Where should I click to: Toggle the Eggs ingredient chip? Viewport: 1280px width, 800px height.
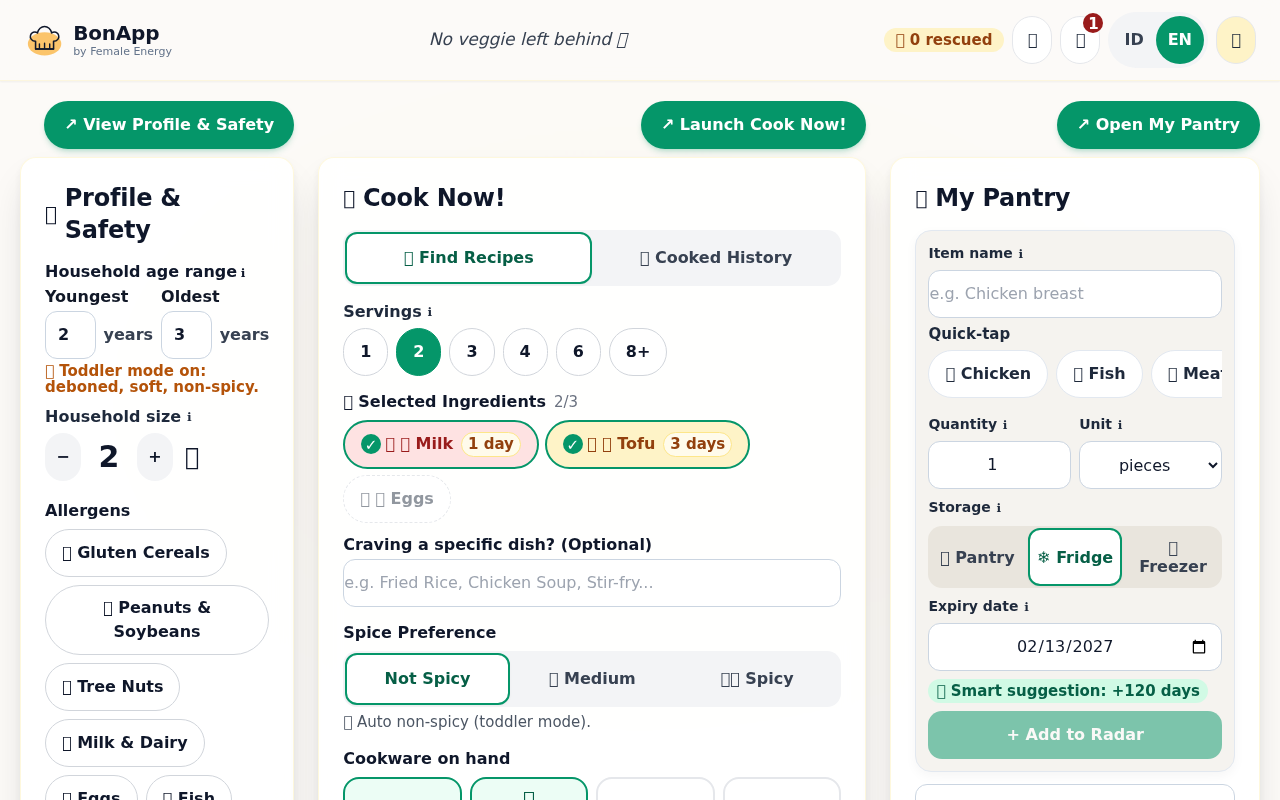coord(397,499)
